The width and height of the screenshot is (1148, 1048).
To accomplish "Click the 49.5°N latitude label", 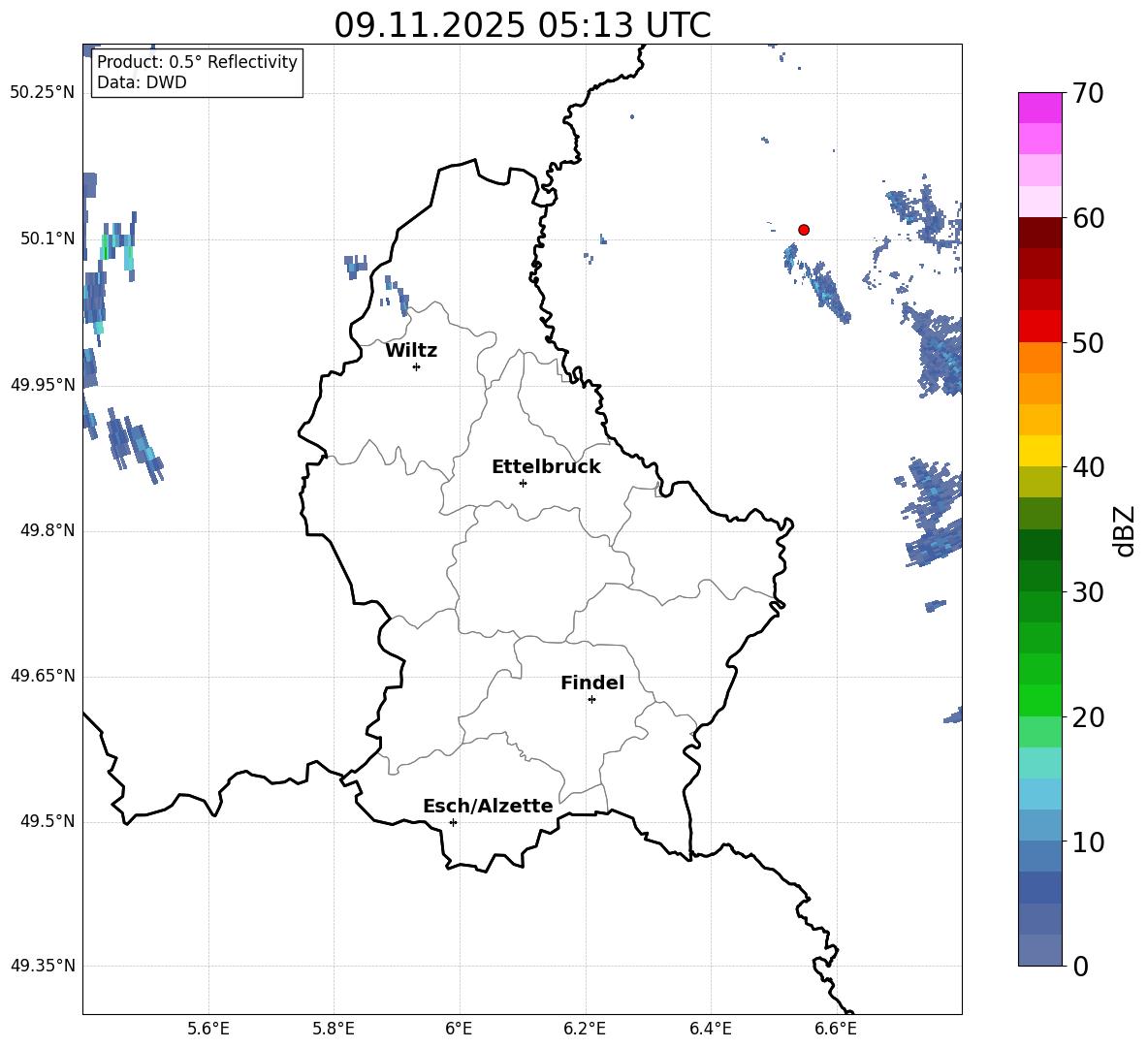I will pos(48,821).
